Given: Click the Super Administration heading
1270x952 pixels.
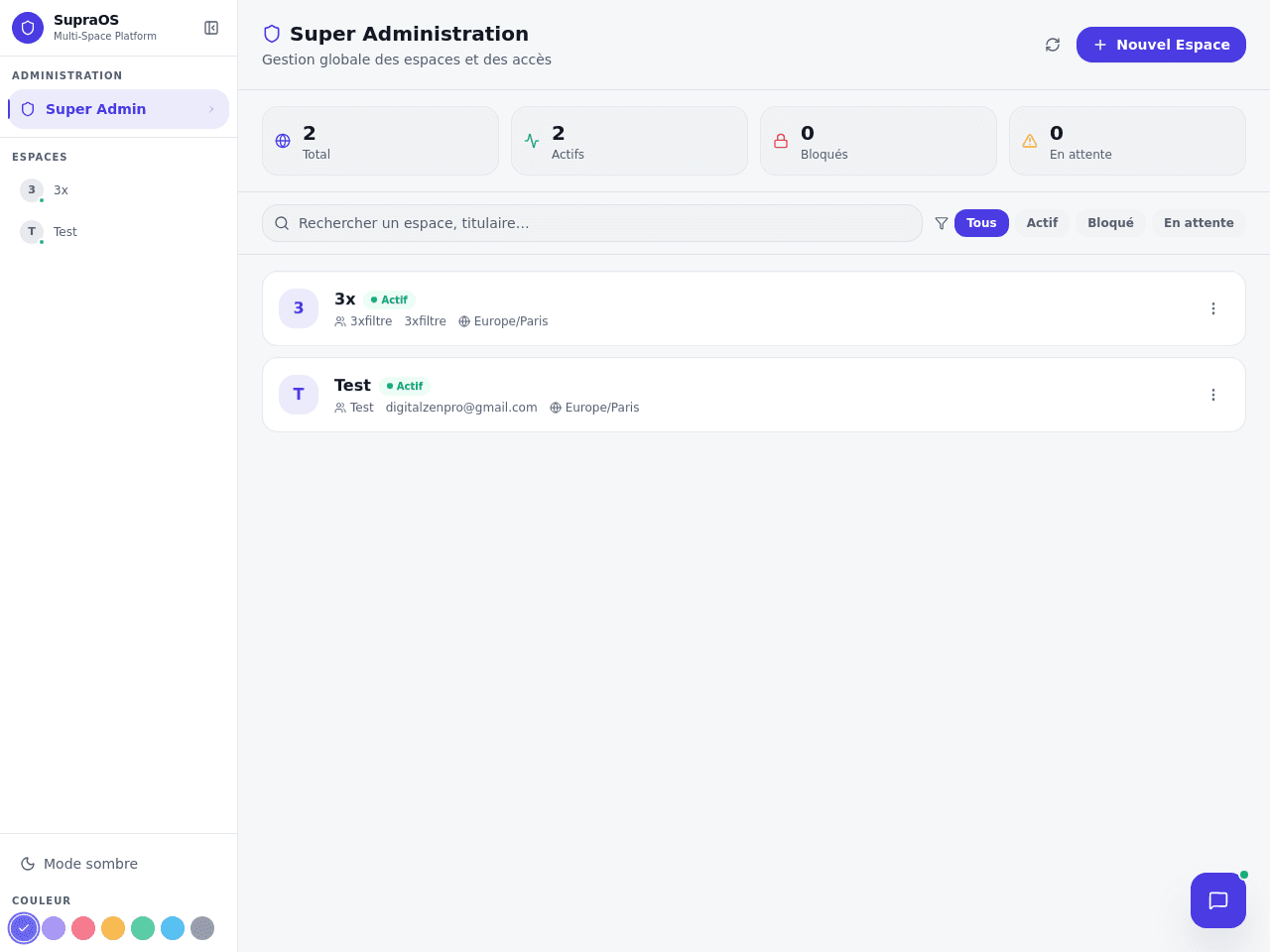Looking at the screenshot, I should tap(409, 34).
